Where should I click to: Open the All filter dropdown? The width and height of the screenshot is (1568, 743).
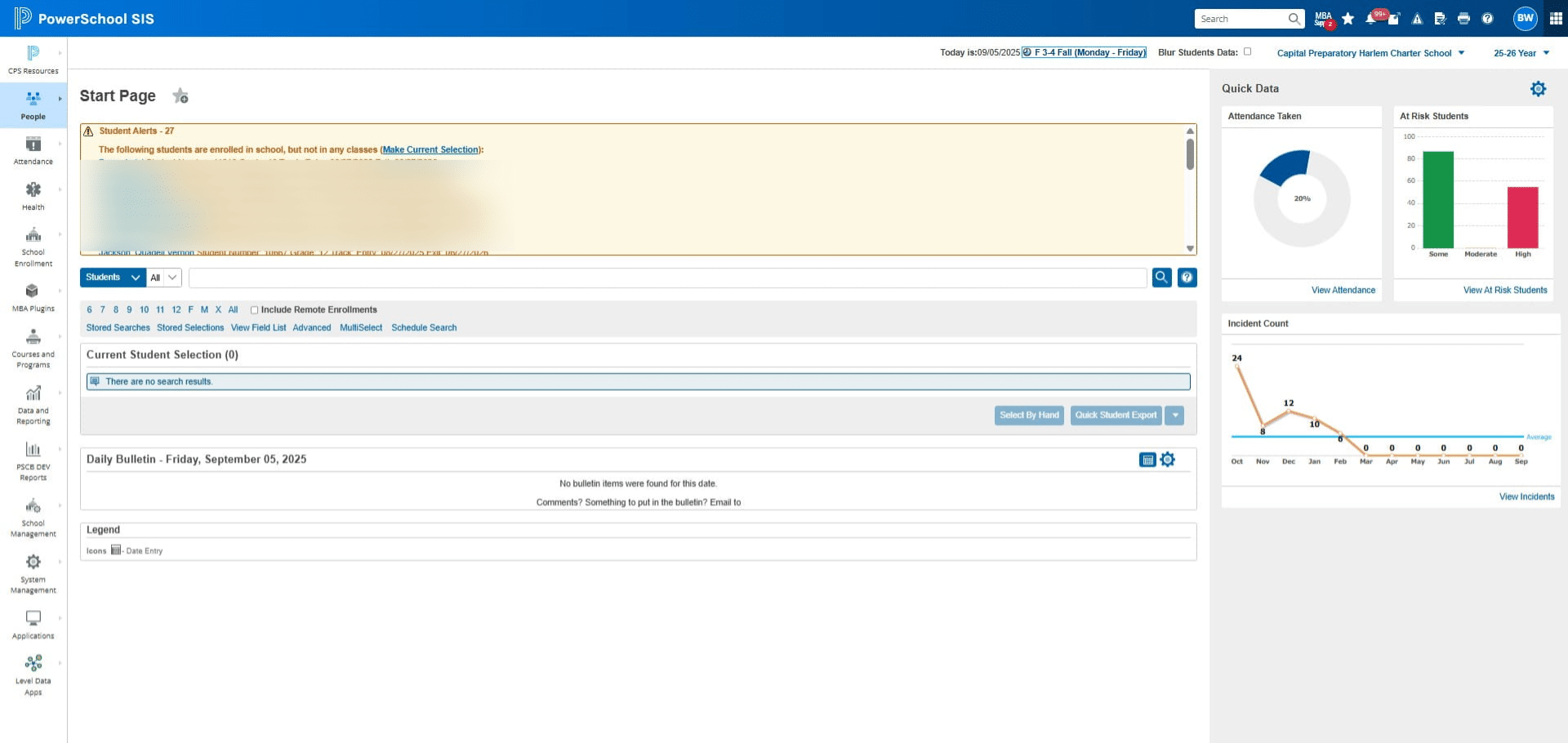click(164, 278)
